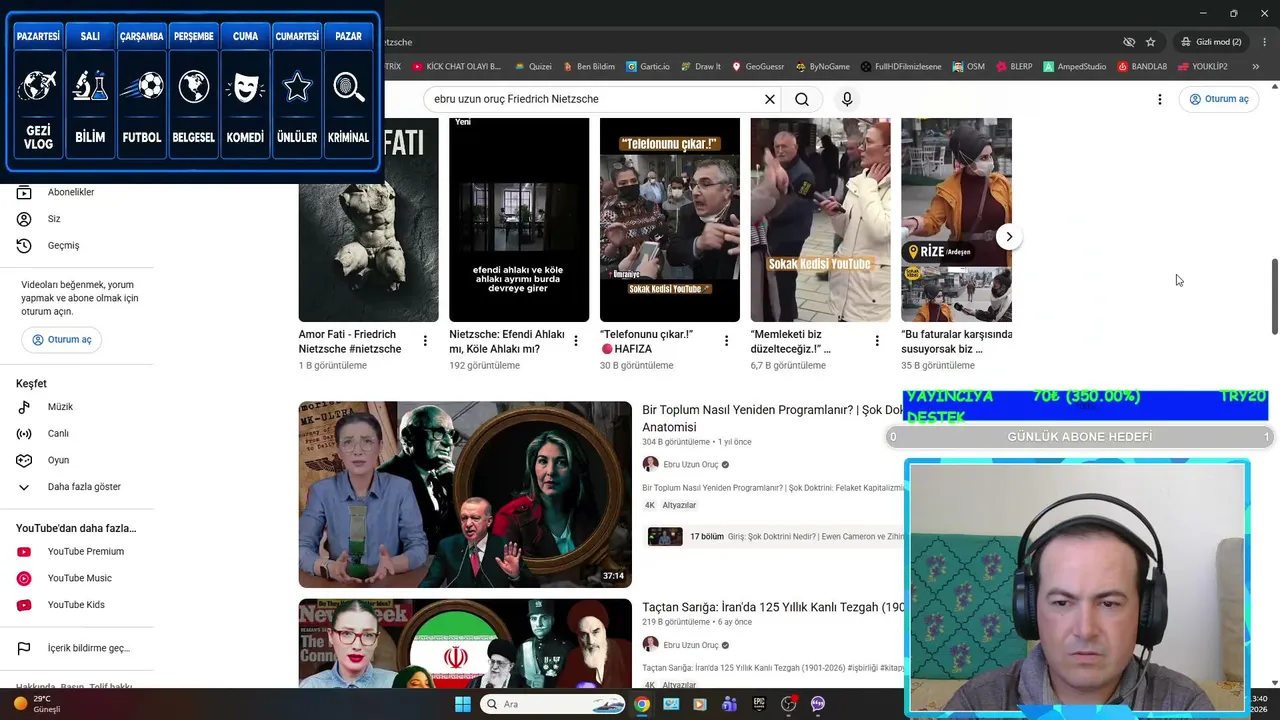Play the Sokak Kedisi YouTube short thumbnail

click(820, 220)
